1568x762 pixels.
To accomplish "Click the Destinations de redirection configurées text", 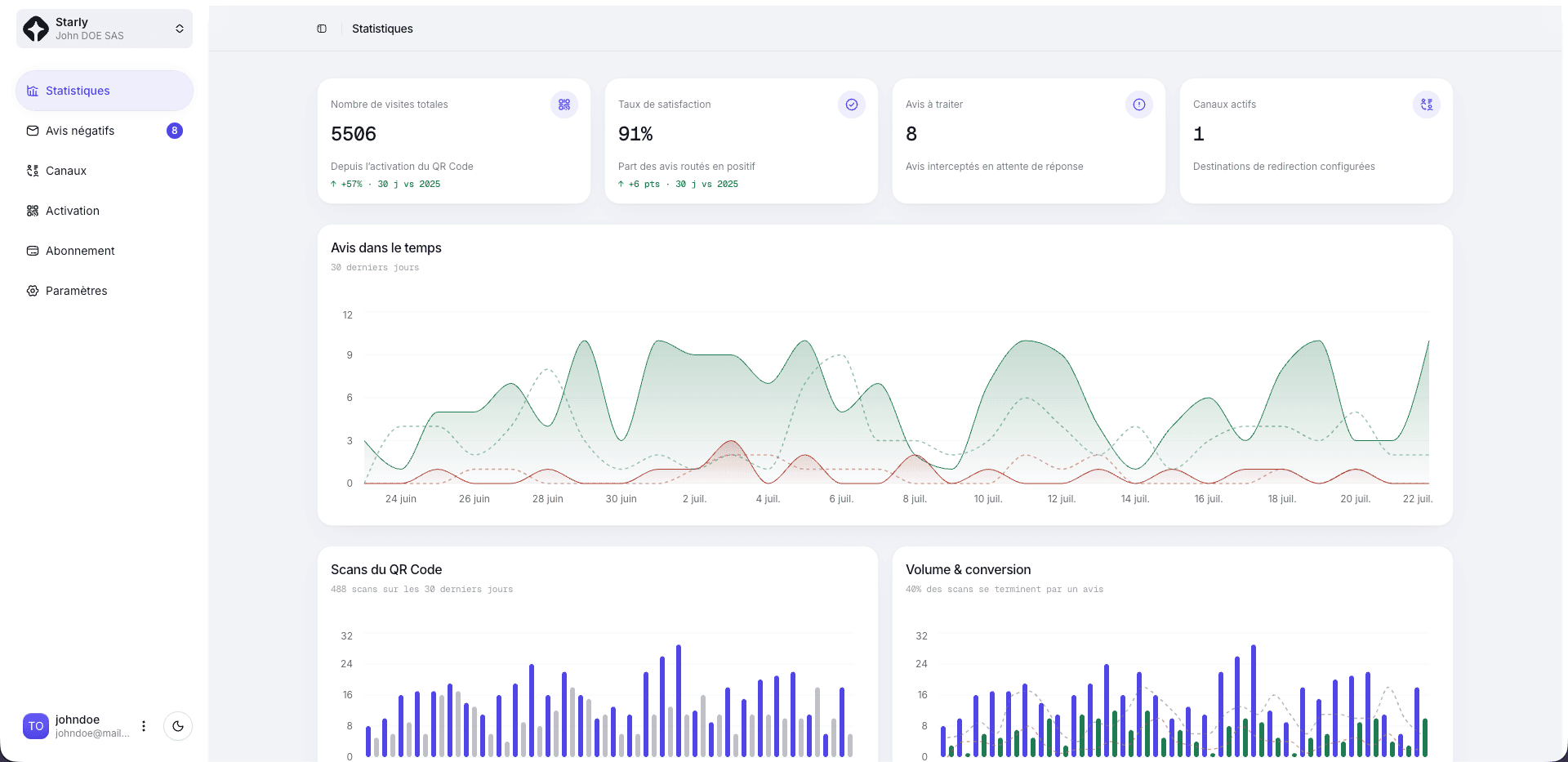I will 1284,167.
